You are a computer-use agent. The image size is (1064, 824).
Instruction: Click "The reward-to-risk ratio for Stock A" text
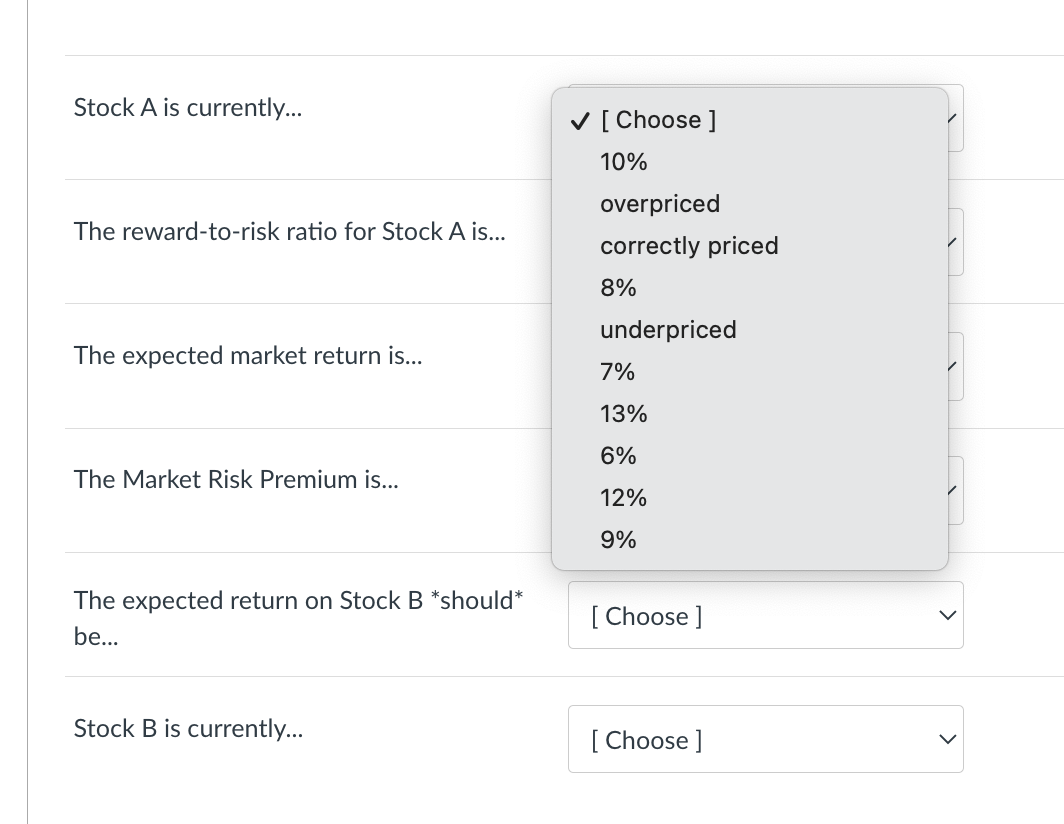[x=290, y=232]
